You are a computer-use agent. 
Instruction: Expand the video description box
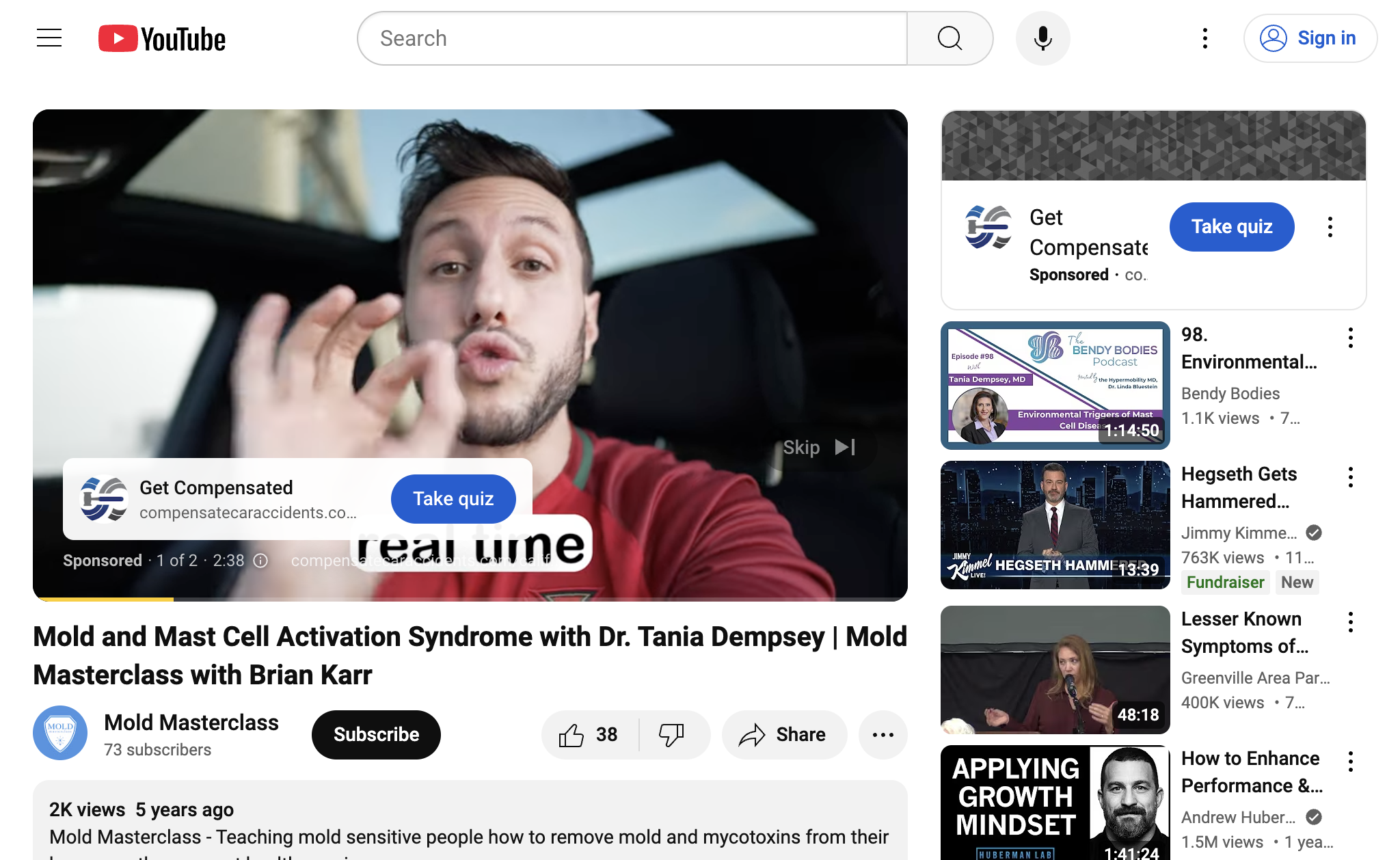pos(470,820)
